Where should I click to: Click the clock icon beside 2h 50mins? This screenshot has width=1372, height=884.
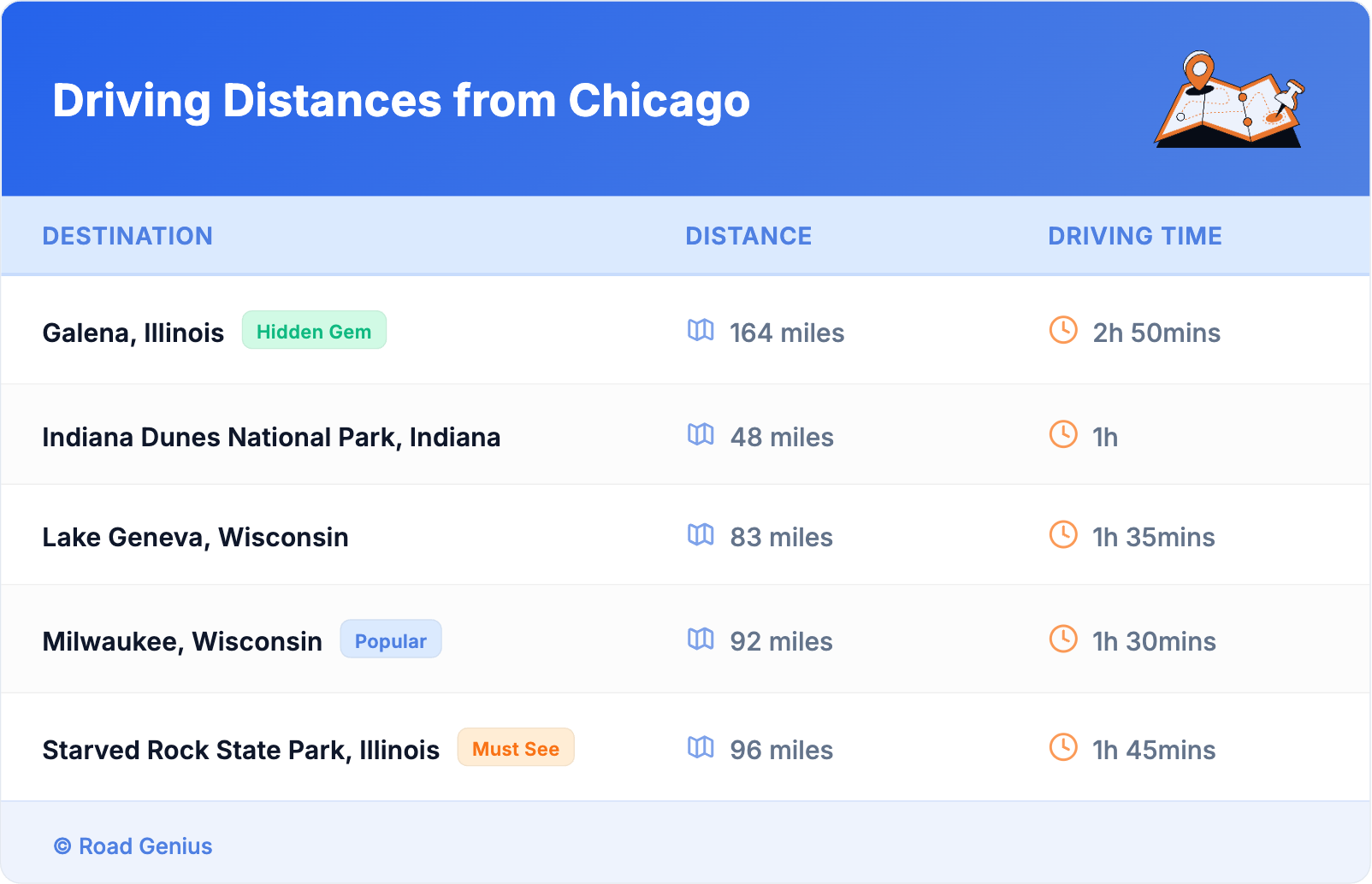click(1063, 330)
